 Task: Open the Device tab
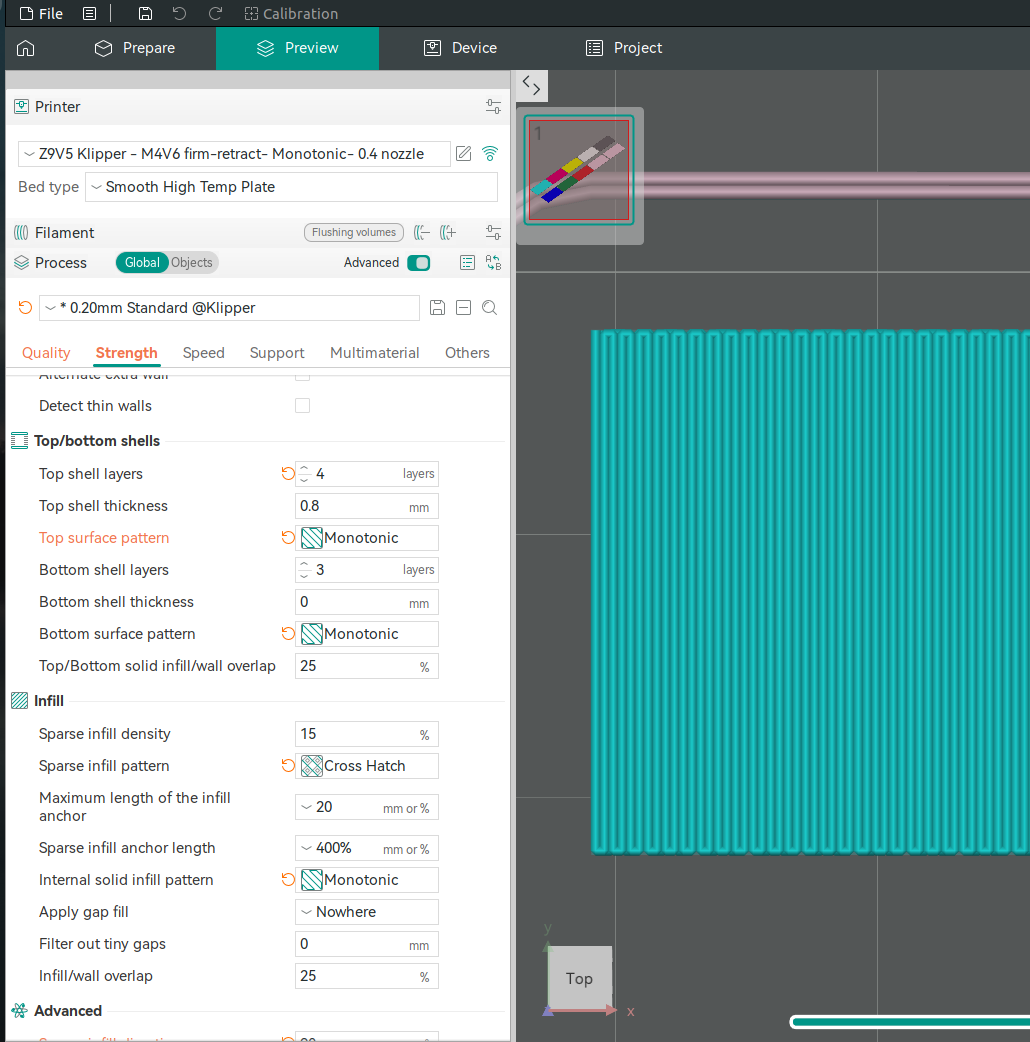tap(461, 48)
